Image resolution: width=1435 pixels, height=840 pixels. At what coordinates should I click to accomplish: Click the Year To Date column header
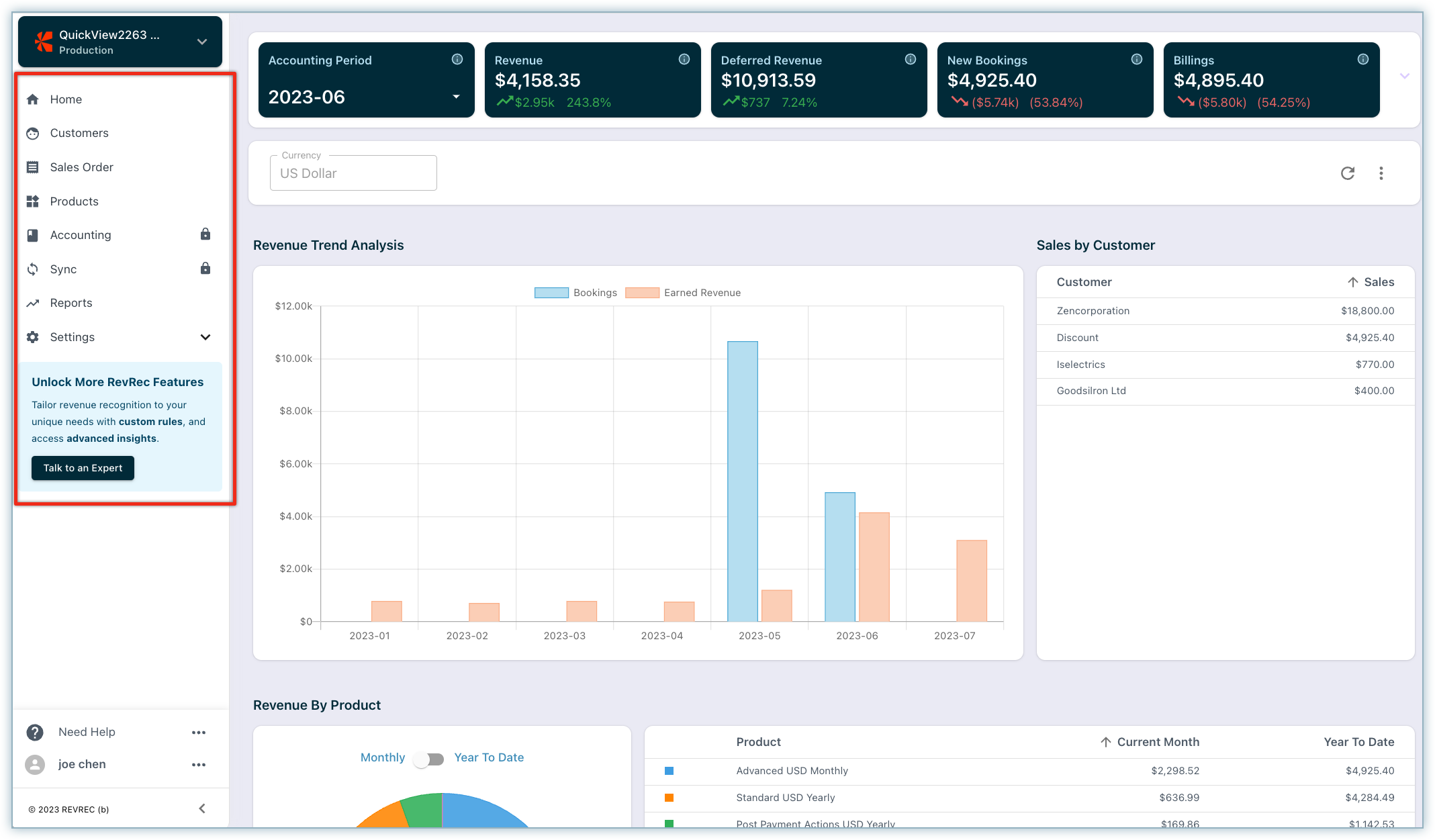[x=1358, y=742]
